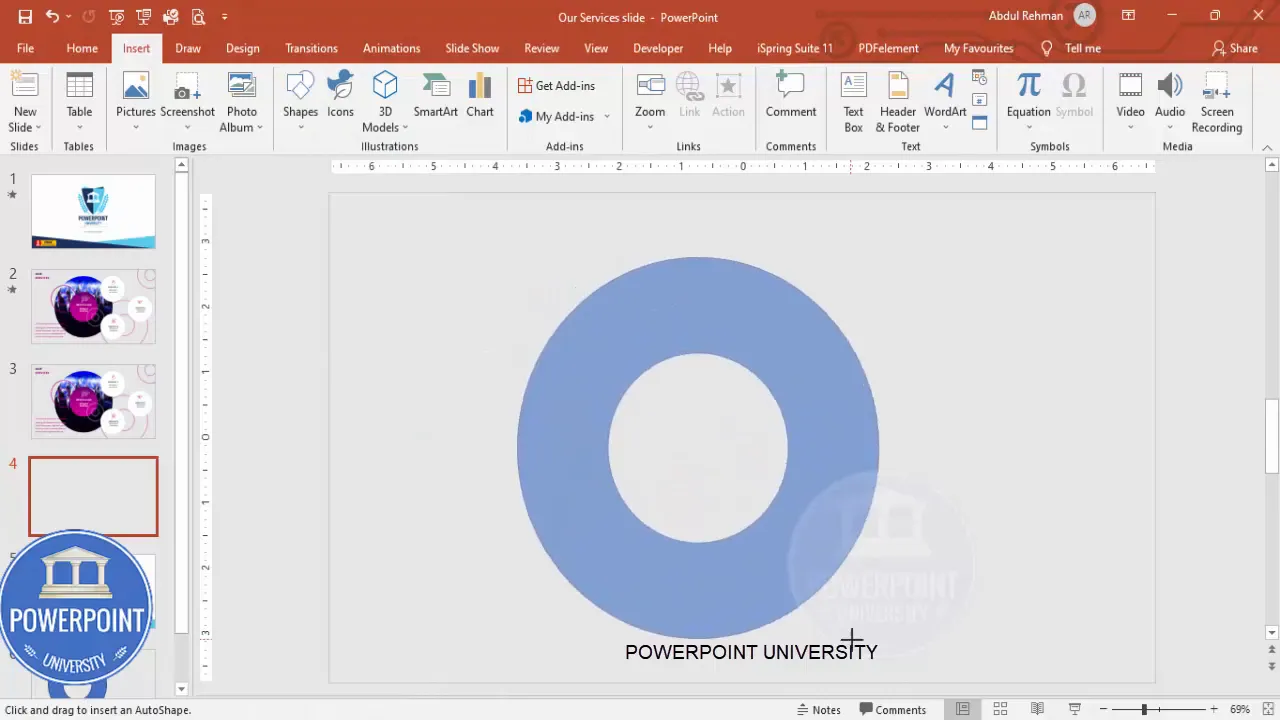Image resolution: width=1280 pixels, height=720 pixels.
Task: Fit slide to current window
Action: coord(1267,709)
